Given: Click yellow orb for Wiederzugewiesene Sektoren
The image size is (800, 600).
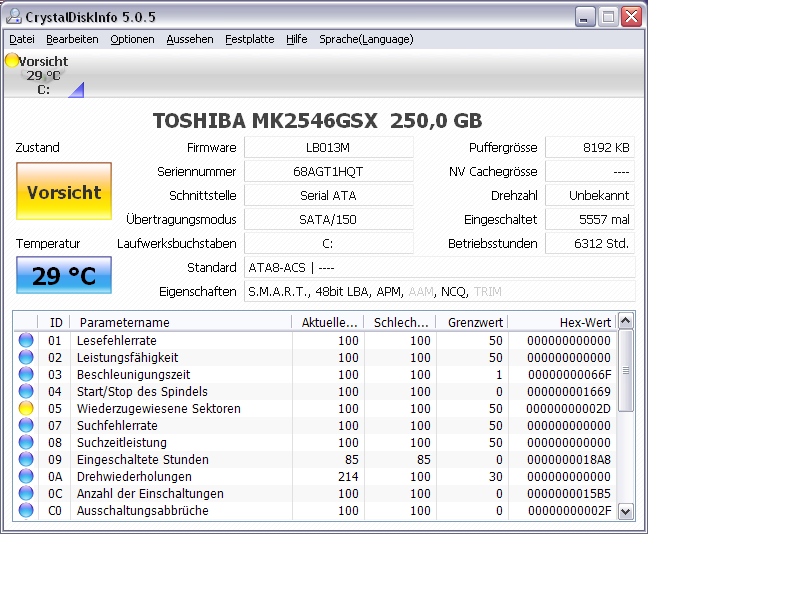Looking at the screenshot, I should [x=26, y=408].
